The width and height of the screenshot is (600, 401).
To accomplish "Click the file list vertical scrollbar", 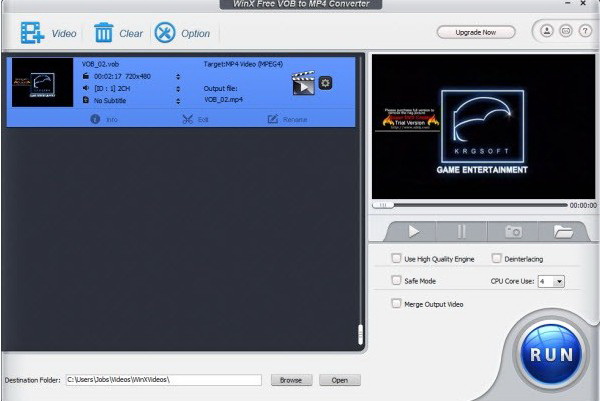I will 360,335.
